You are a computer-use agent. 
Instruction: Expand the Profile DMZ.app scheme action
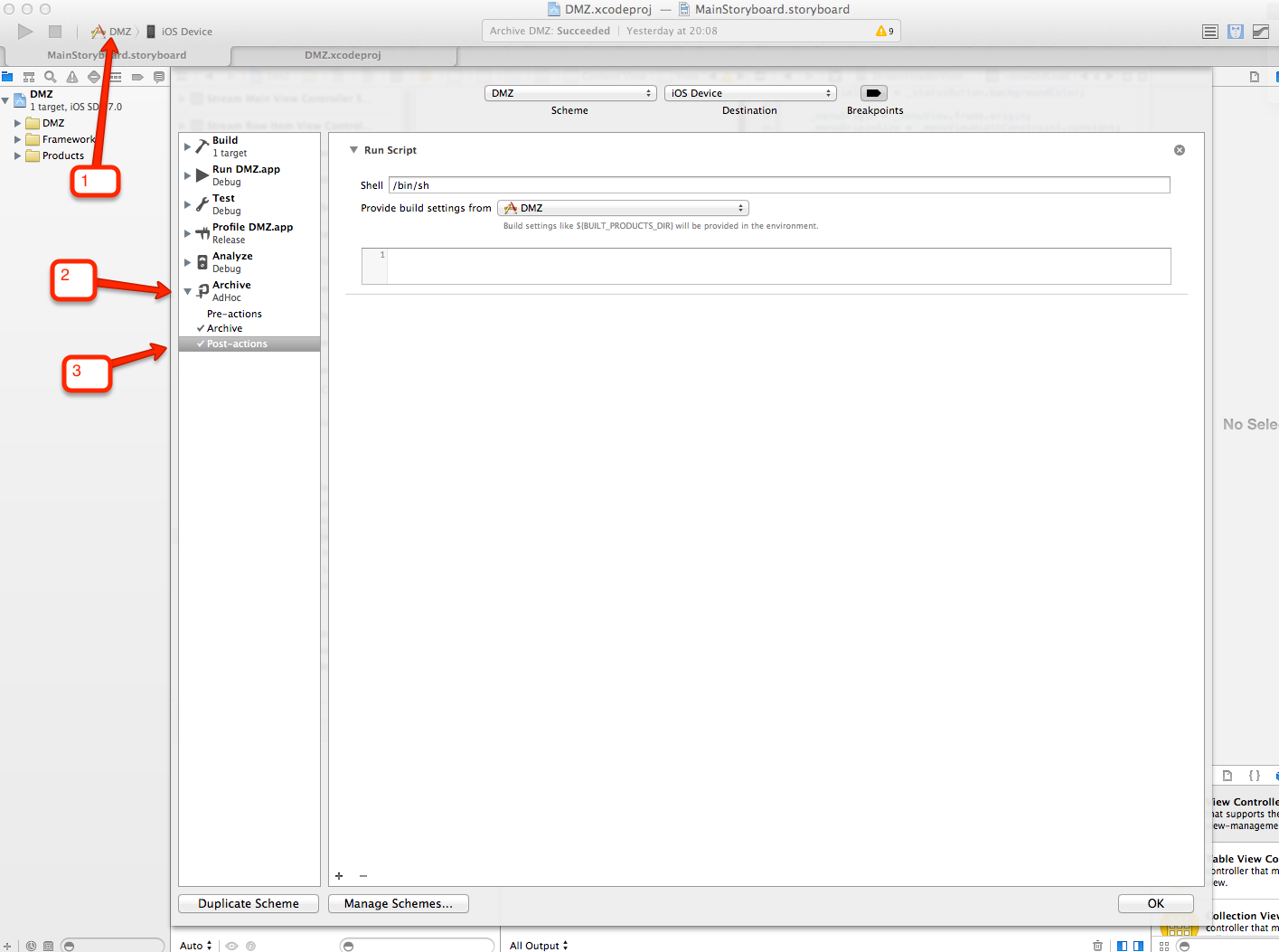[x=188, y=233]
